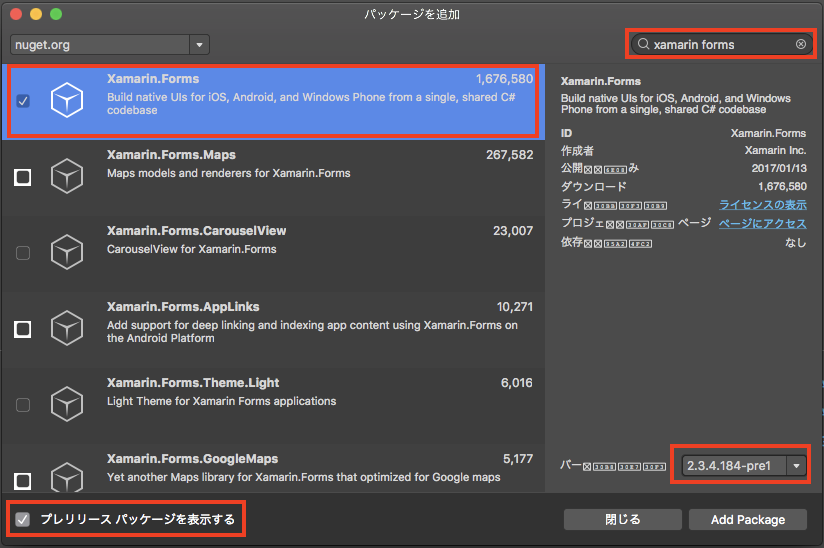Click the 10,271 download count
The width and height of the screenshot is (824, 548).
pyautogui.click(x=515, y=307)
